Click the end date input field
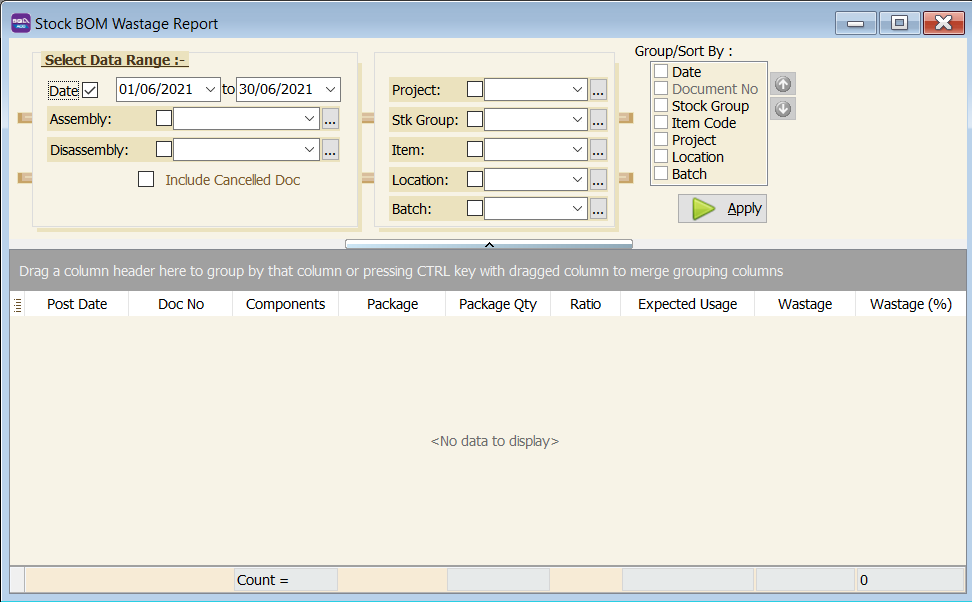The height and width of the screenshot is (602, 972). (277, 90)
